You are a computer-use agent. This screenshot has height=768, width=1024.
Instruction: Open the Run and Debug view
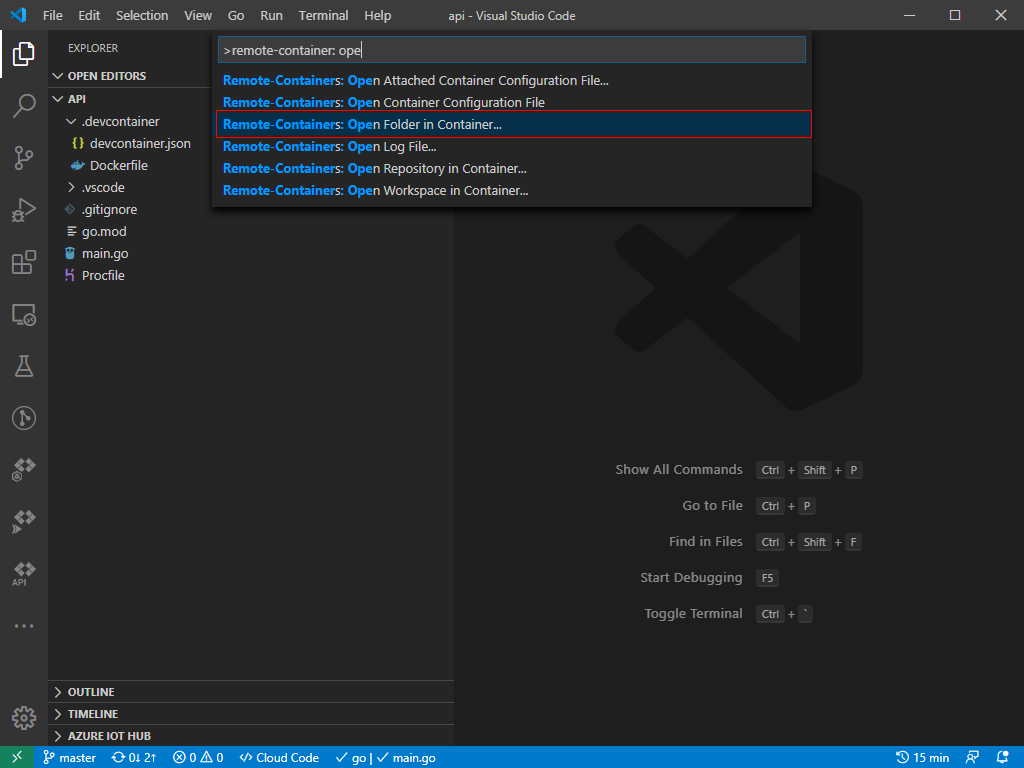[x=24, y=210]
